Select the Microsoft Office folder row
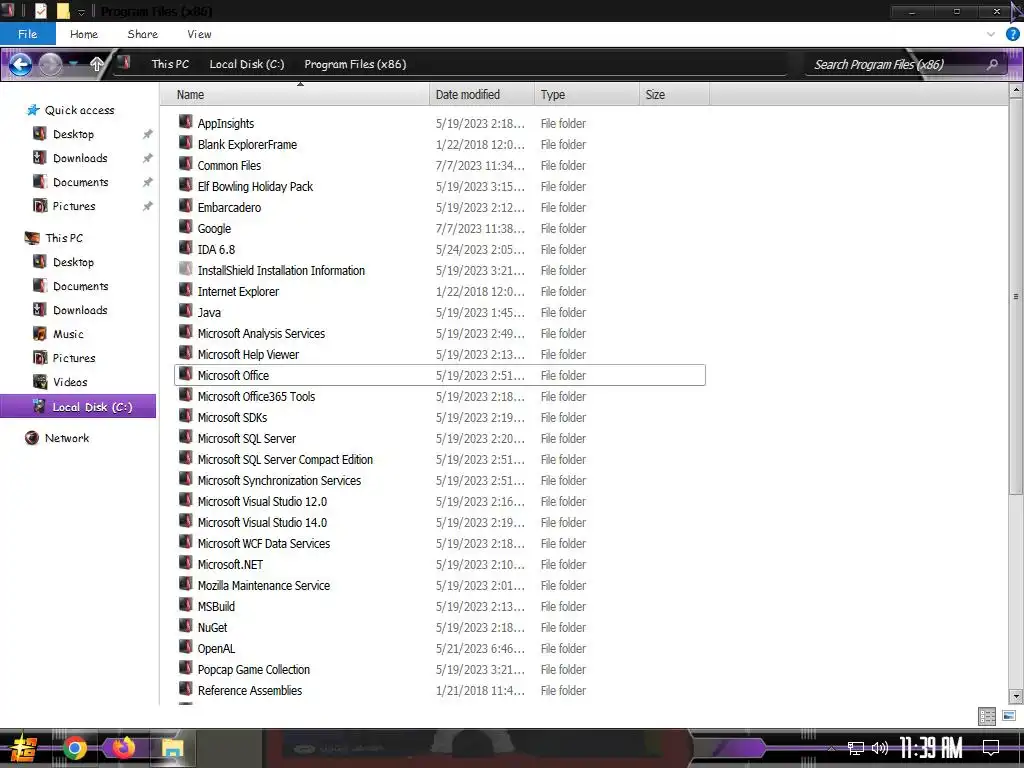The height and width of the screenshot is (768, 1024). point(440,376)
